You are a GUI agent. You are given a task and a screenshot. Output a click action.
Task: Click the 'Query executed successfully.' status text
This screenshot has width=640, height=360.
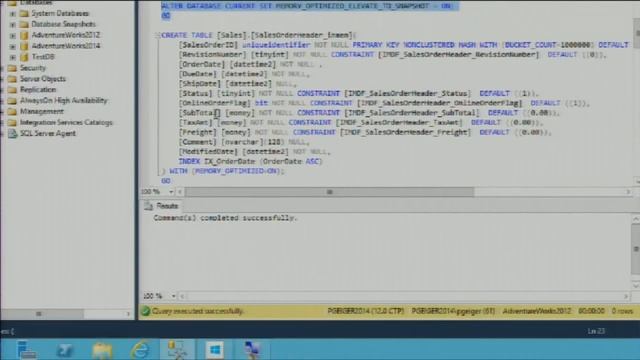click(x=198, y=311)
